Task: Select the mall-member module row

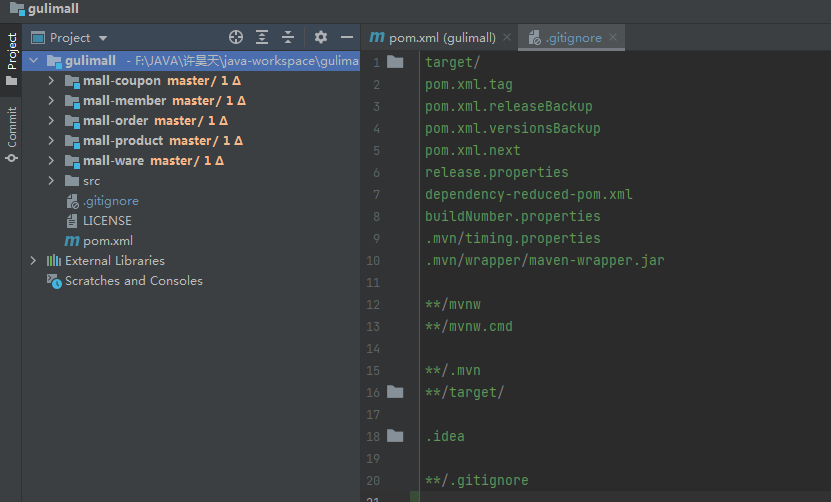Action: (x=191, y=101)
